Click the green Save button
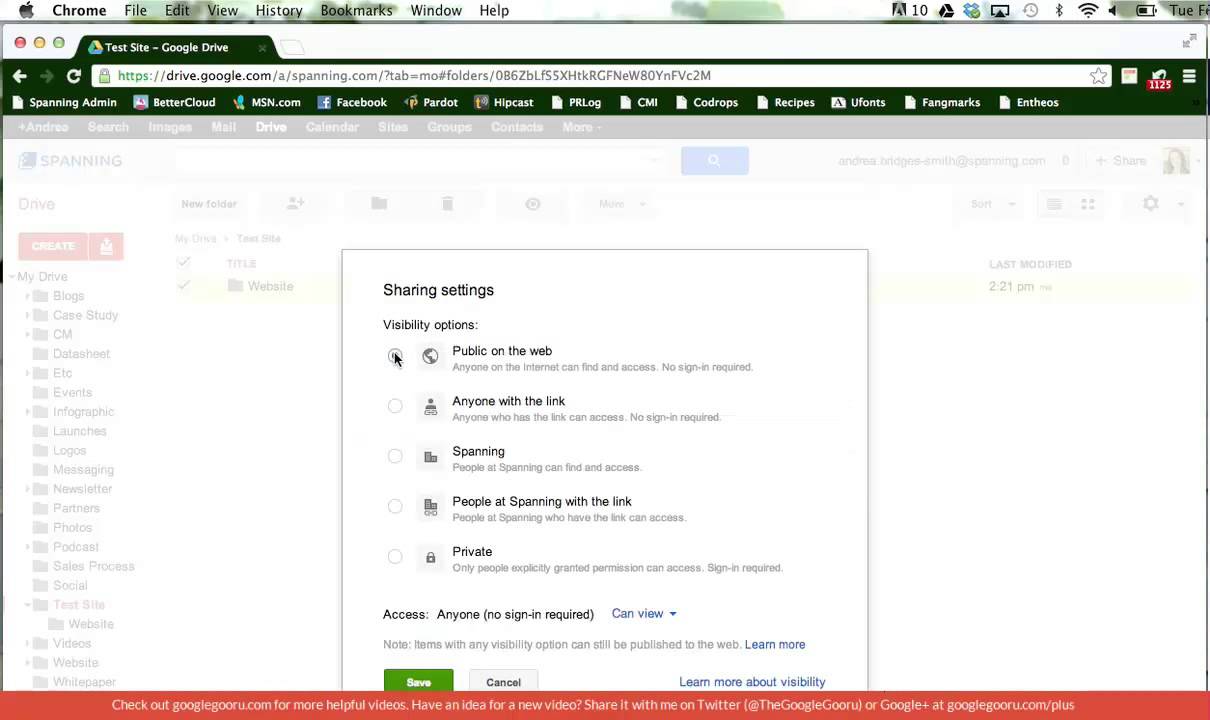This screenshot has height=720, width=1210. coord(418,682)
